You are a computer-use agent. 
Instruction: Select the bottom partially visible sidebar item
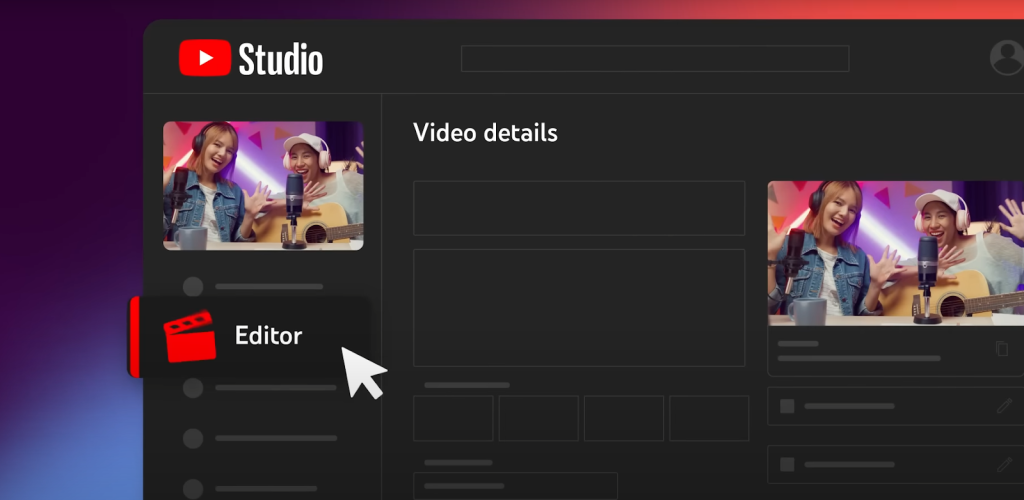tap(250, 489)
